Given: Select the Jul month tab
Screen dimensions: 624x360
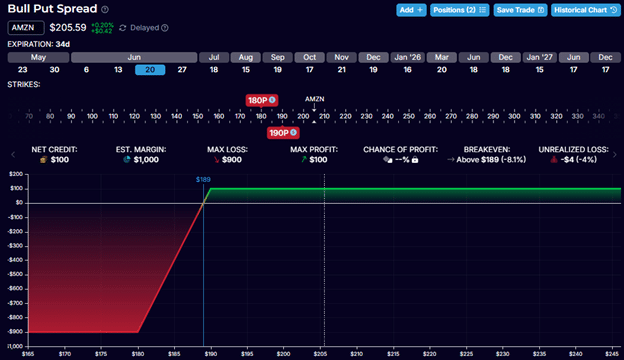Looking at the screenshot, I should point(214,57).
